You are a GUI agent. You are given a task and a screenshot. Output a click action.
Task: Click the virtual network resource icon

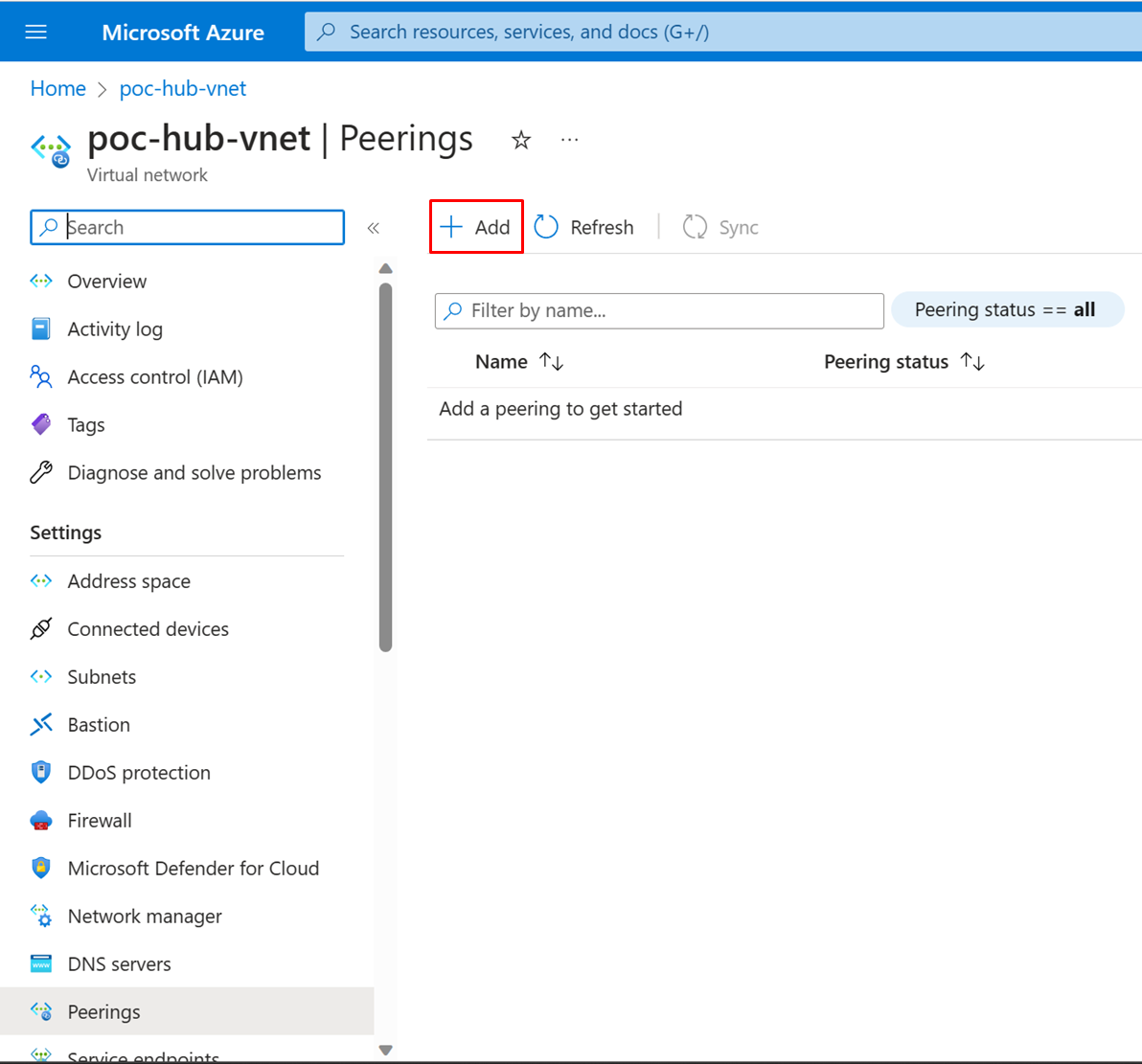51,149
